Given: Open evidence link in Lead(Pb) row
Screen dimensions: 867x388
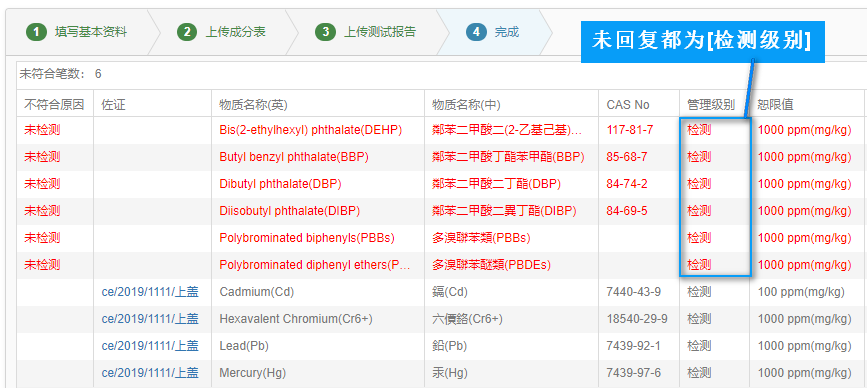Looking at the screenshot, I should 150,346.
